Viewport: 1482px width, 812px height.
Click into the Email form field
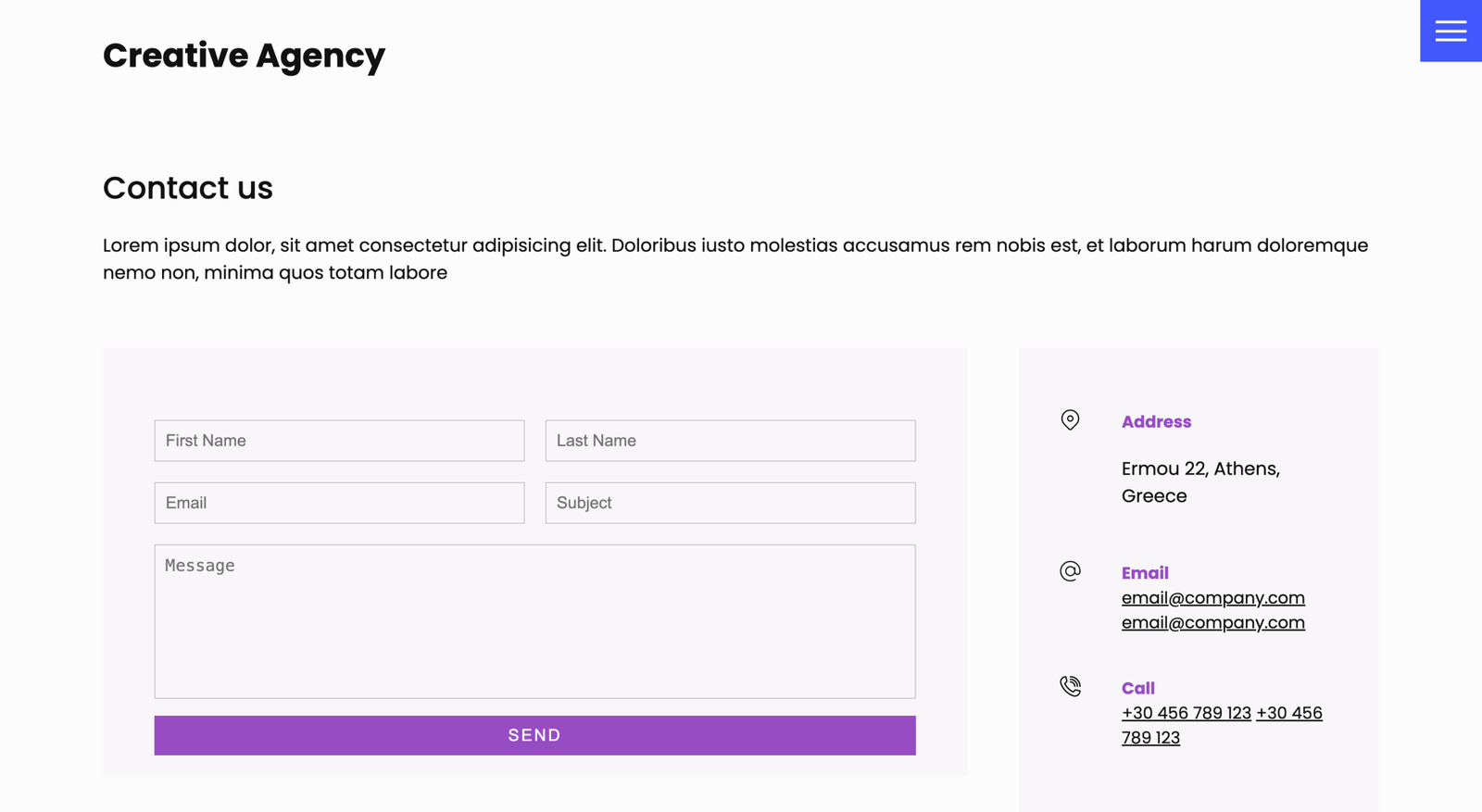pos(339,503)
